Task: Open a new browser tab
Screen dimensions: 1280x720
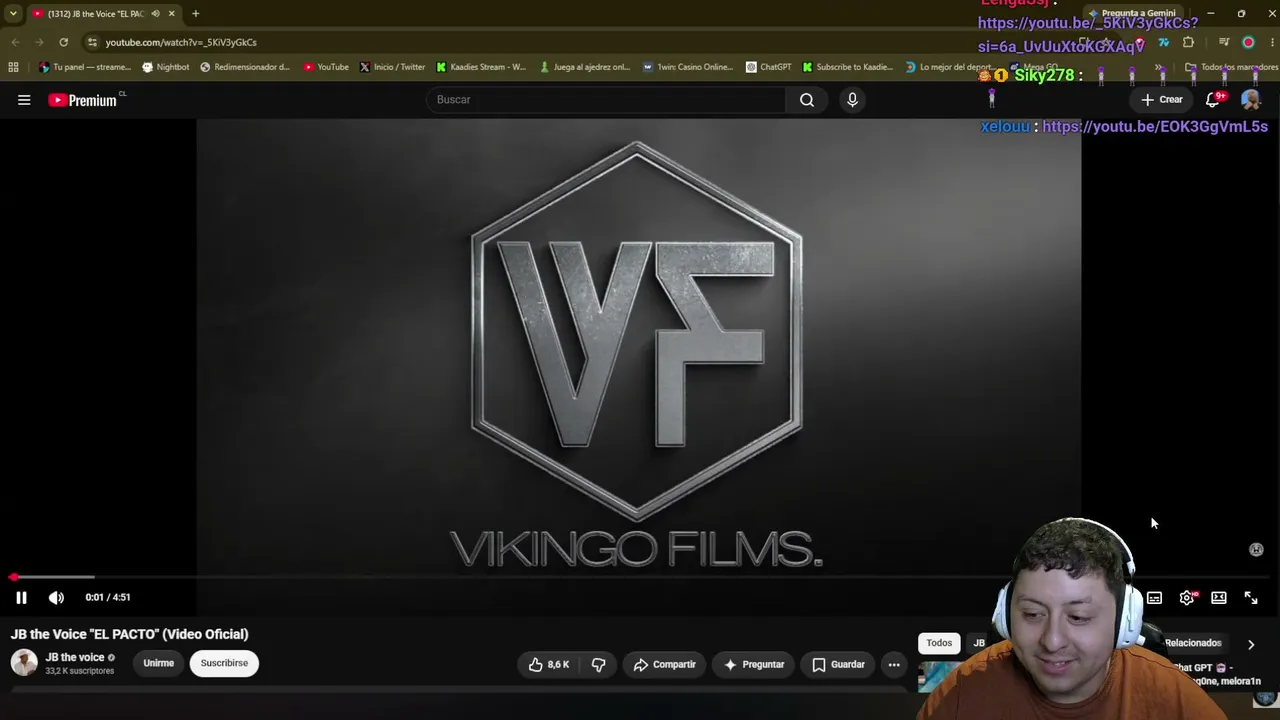Action: (196, 14)
